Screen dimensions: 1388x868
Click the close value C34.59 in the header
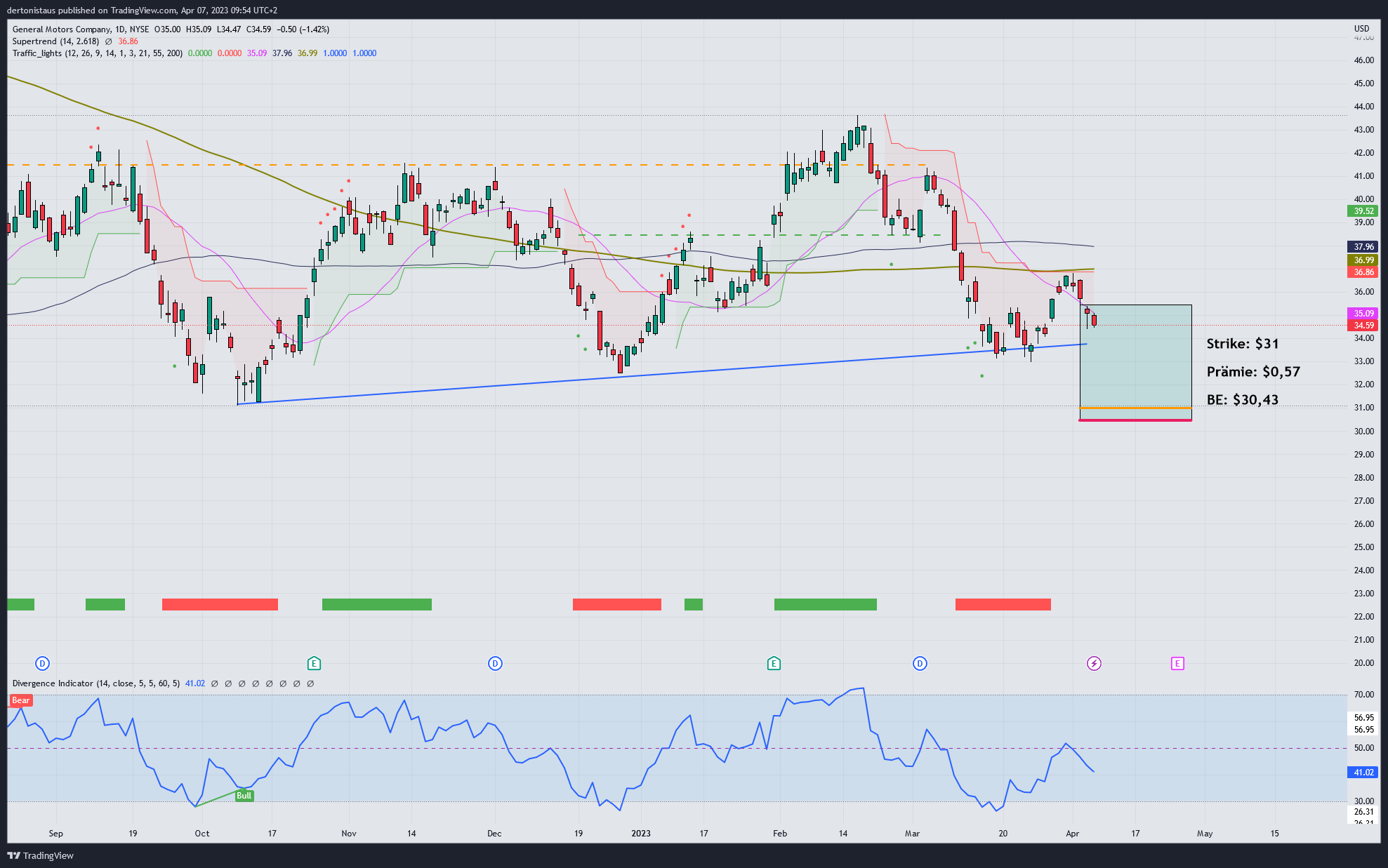coord(258,29)
